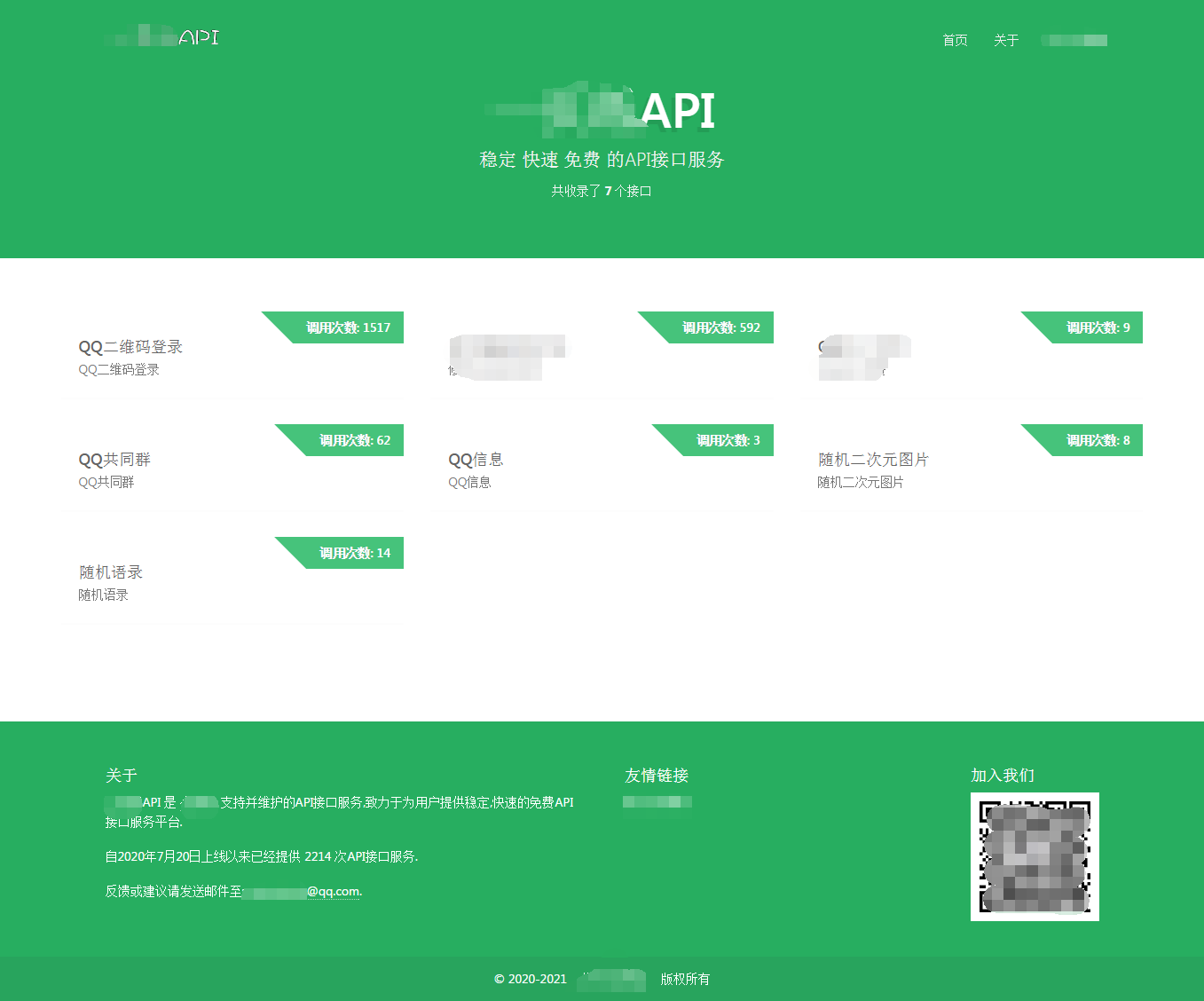Click the 调用次数: 9 badge
The image size is (1204, 1001).
(1098, 327)
